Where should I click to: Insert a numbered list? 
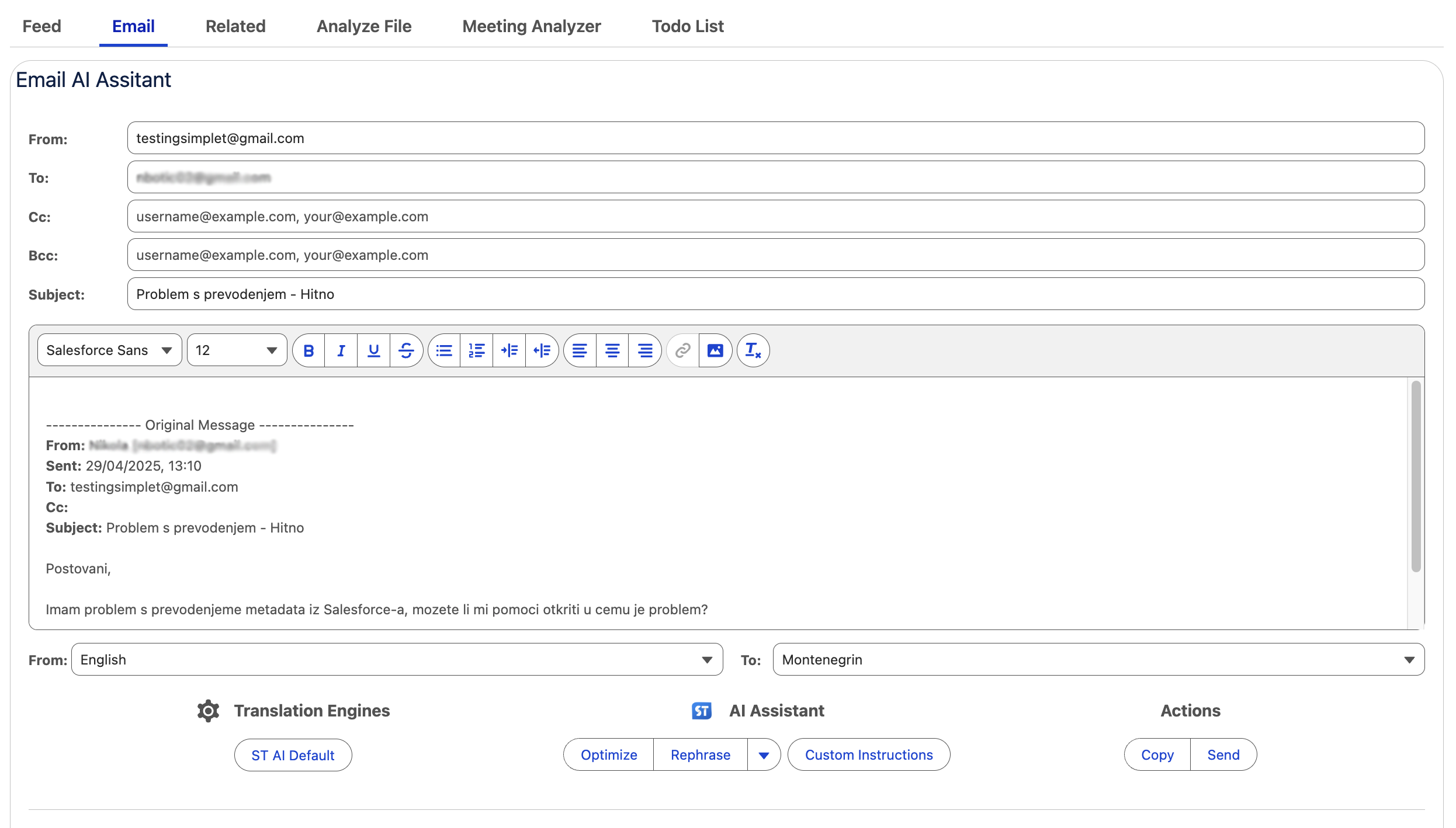[x=477, y=350]
